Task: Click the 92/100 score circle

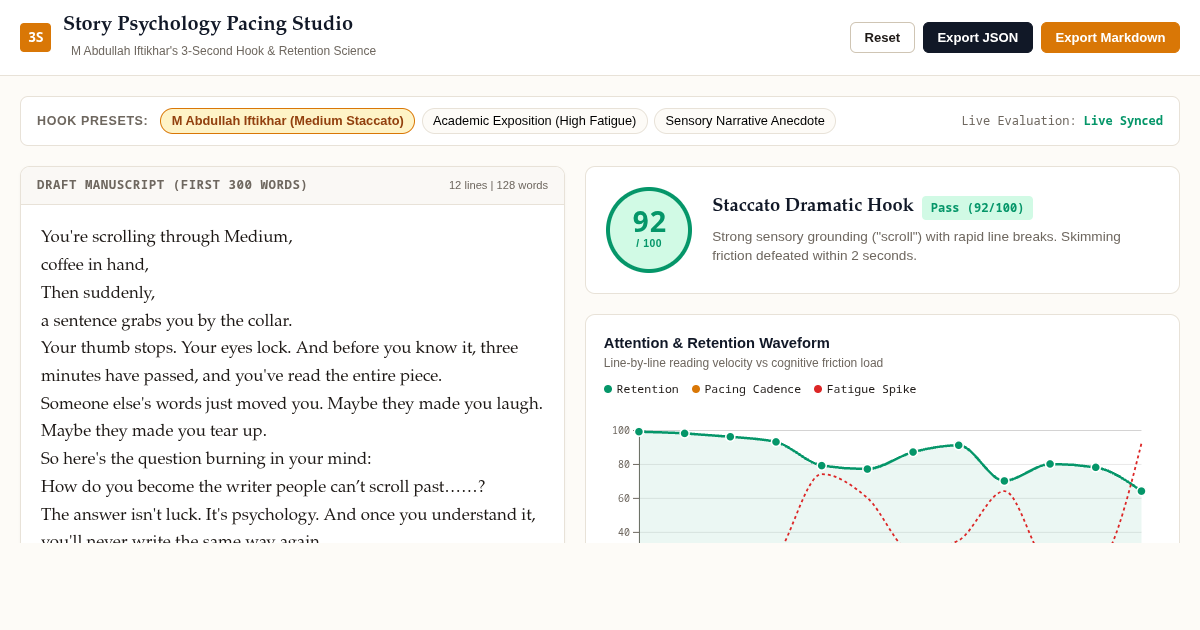Action: (x=649, y=230)
